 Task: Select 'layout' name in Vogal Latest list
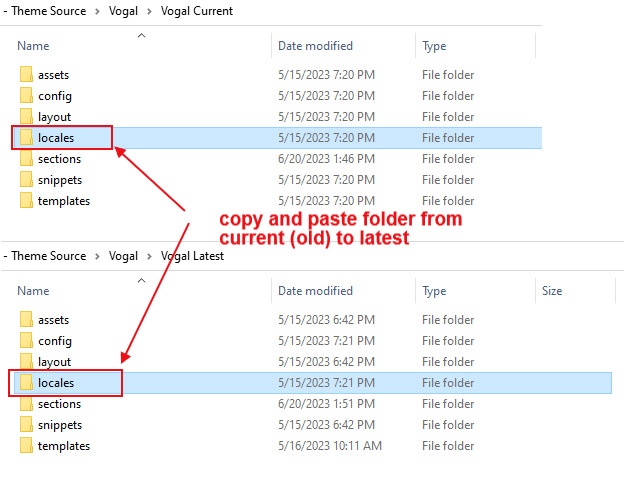pos(54,362)
